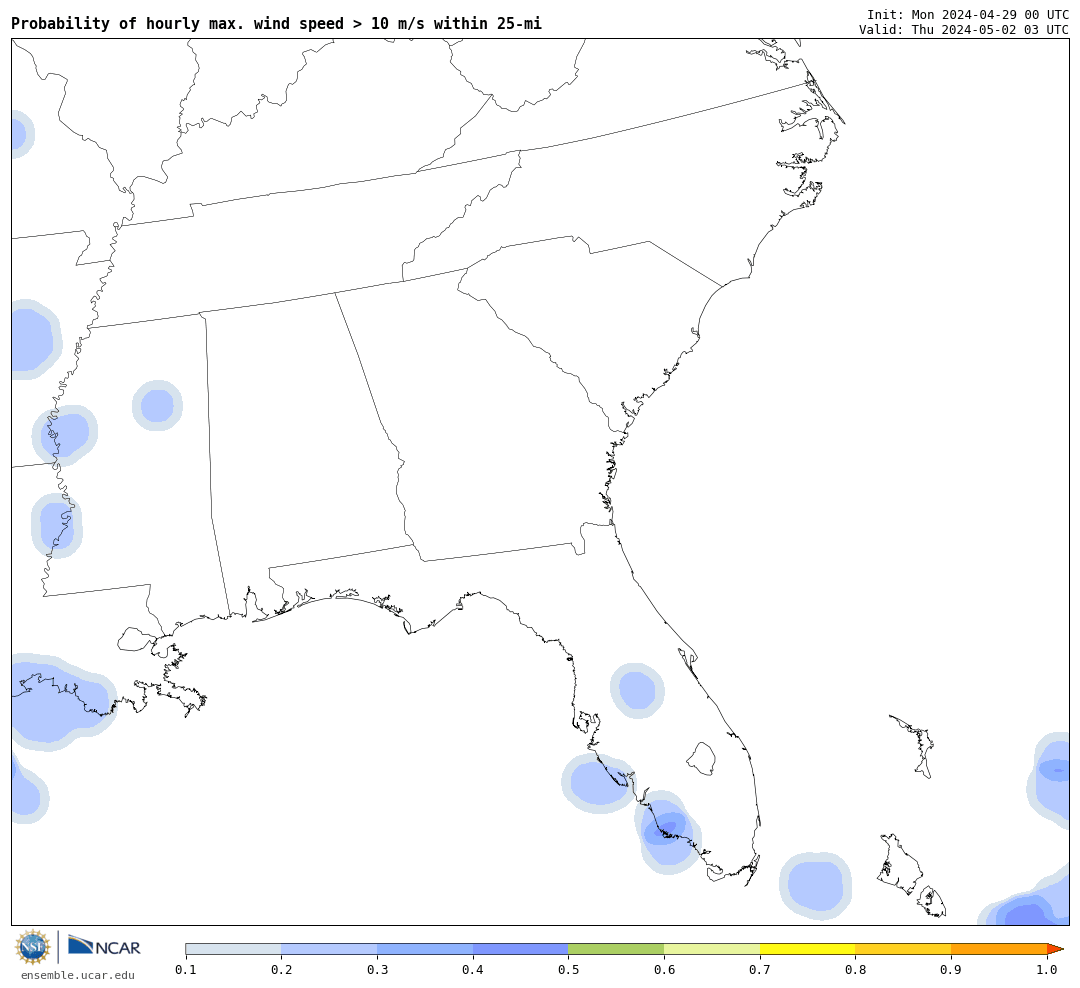
Task: Click the 0.2 colorbar tick label
Action: (281, 969)
